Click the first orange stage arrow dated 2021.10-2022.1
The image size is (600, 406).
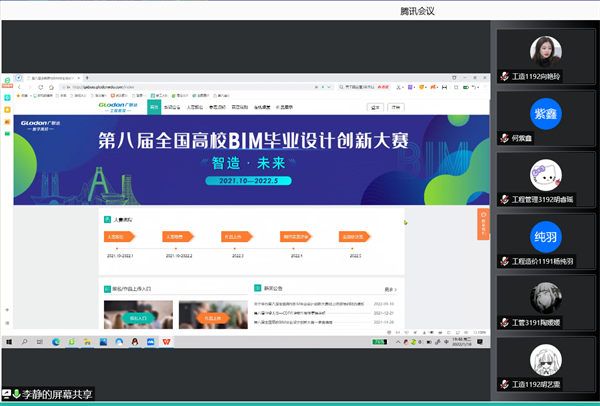click(119, 237)
